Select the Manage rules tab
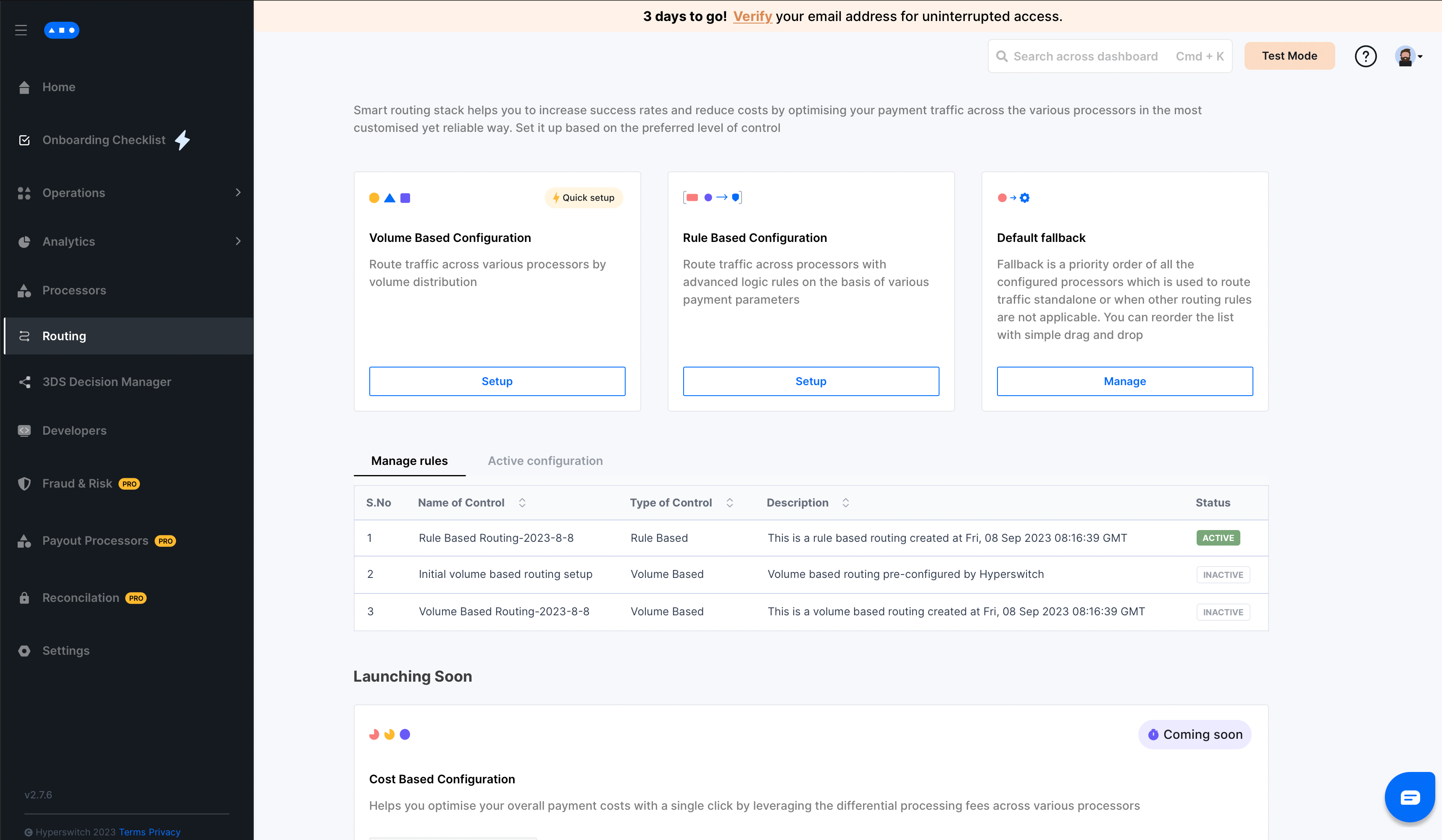1442x840 pixels. (409, 461)
